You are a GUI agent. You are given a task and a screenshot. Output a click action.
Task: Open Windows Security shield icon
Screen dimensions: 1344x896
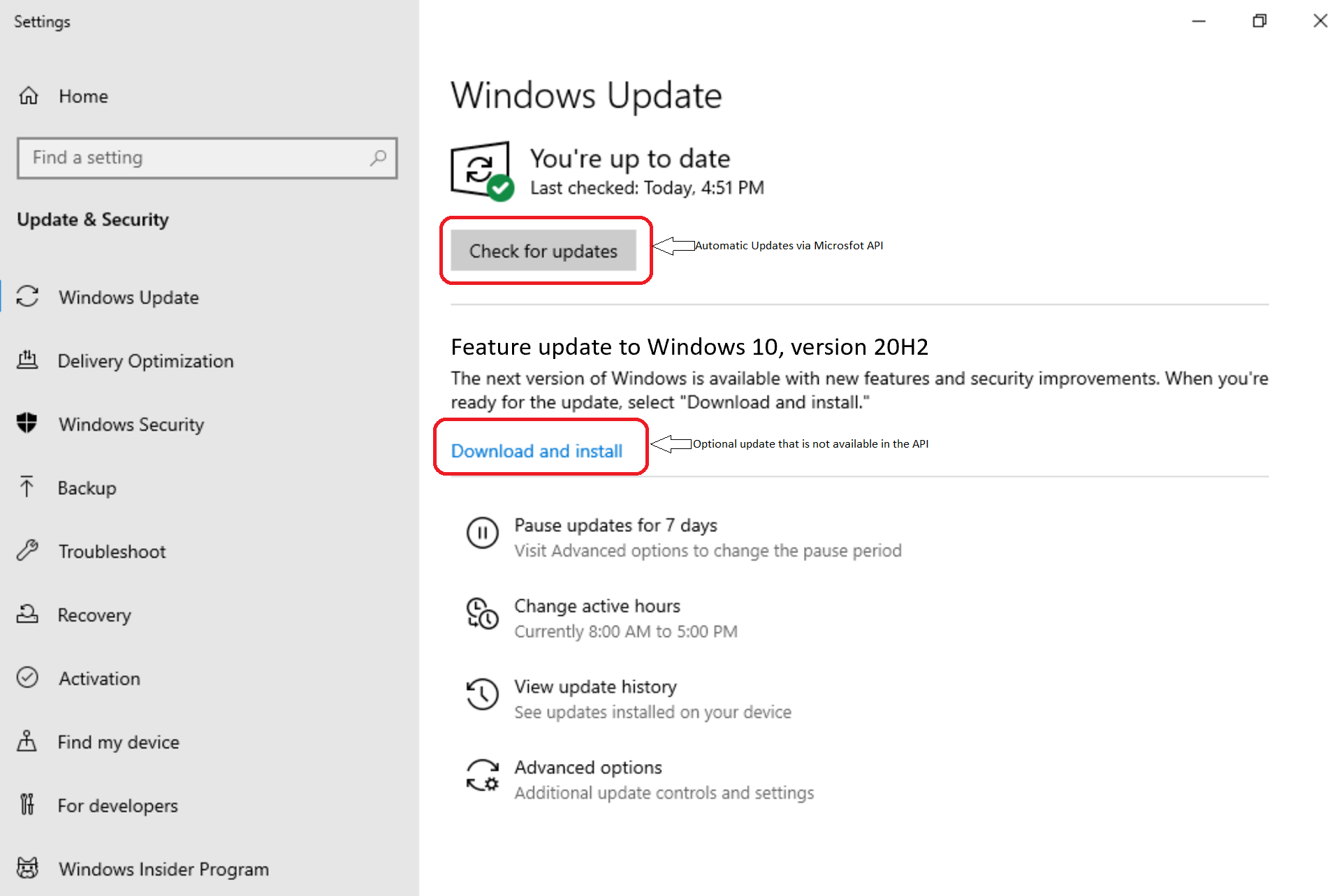[x=27, y=424]
